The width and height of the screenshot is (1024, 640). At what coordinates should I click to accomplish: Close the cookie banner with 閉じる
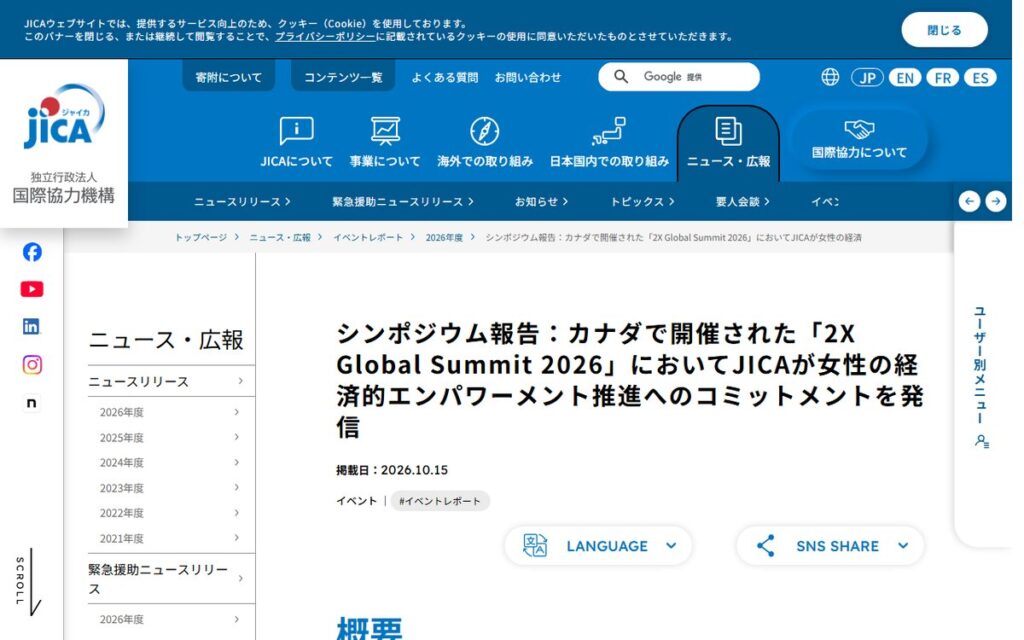click(x=944, y=30)
